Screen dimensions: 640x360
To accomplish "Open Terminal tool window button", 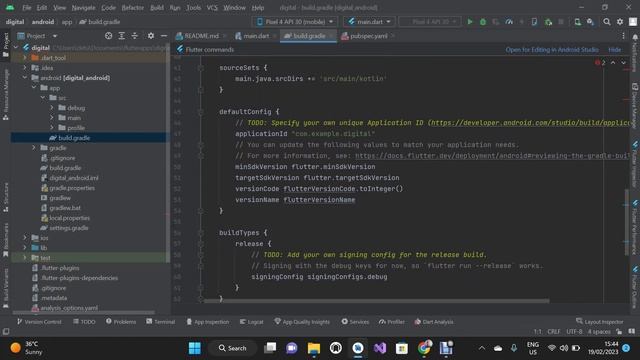I will pos(161,322).
